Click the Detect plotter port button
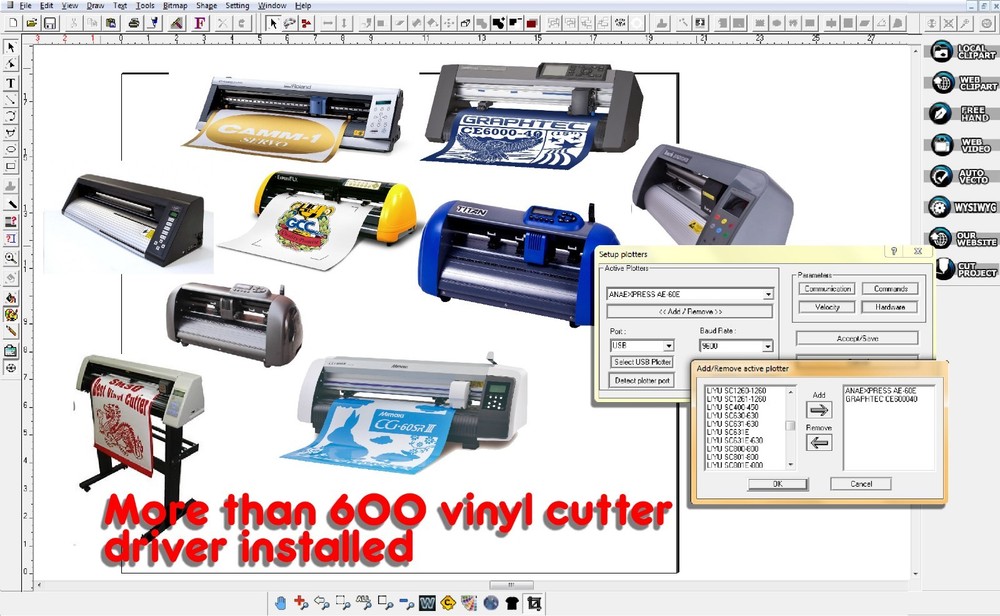This screenshot has width=1000, height=616. [642, 380]
